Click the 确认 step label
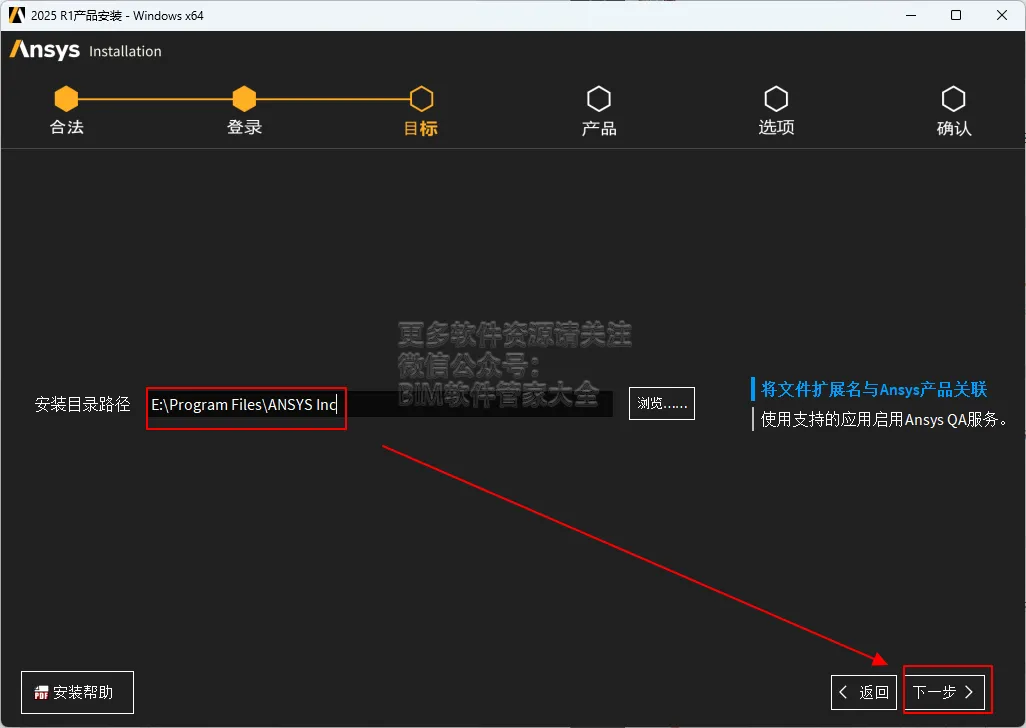 point(954,128)
